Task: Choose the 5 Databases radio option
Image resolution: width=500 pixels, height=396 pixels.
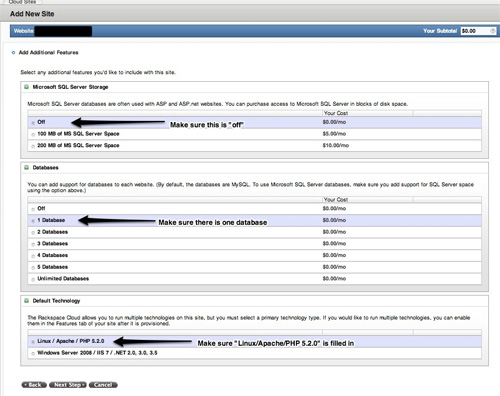Action: pyautogui.click(x=33, y=267)
